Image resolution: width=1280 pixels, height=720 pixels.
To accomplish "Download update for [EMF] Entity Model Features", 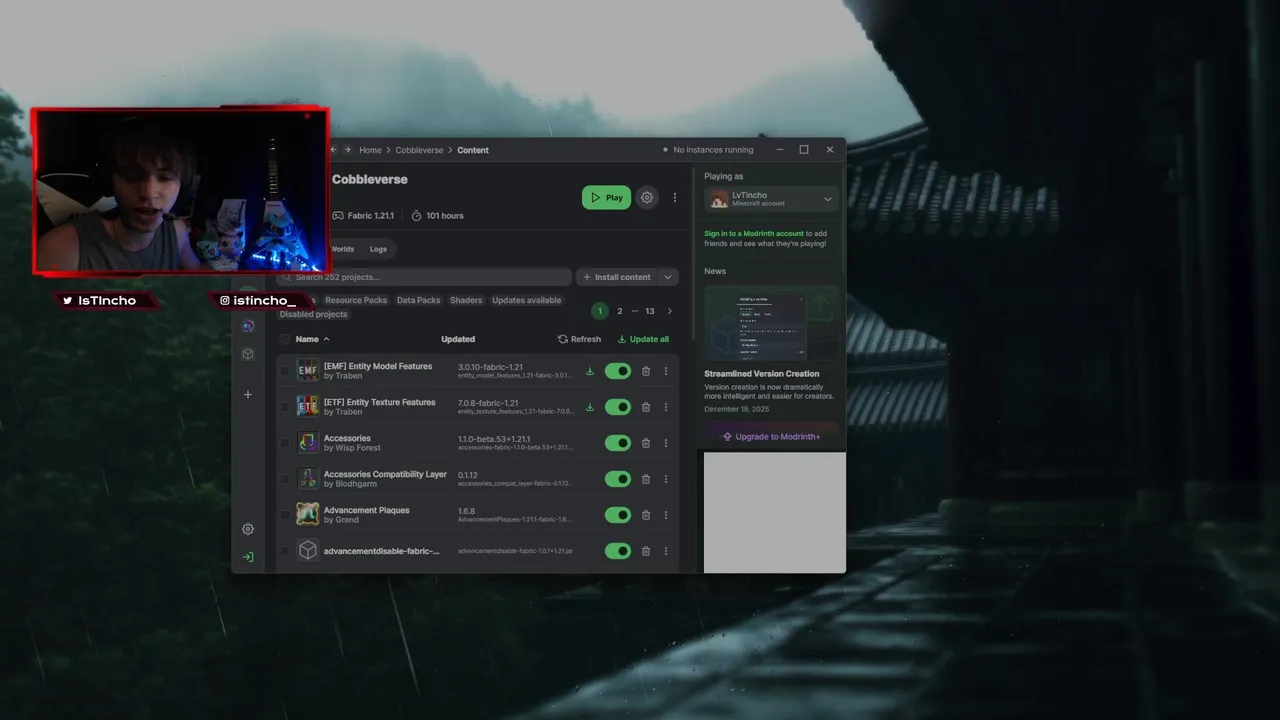I will click(590, 371).
